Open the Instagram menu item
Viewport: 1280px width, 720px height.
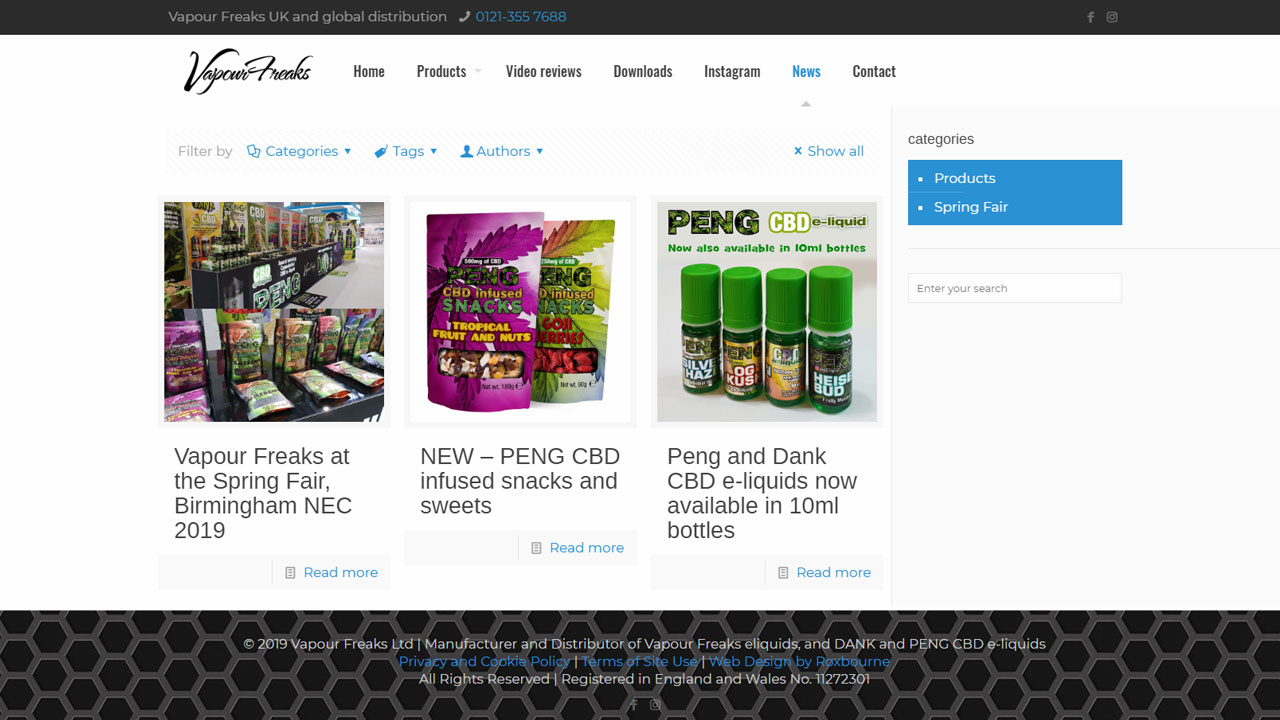click(x=732, y=71)
